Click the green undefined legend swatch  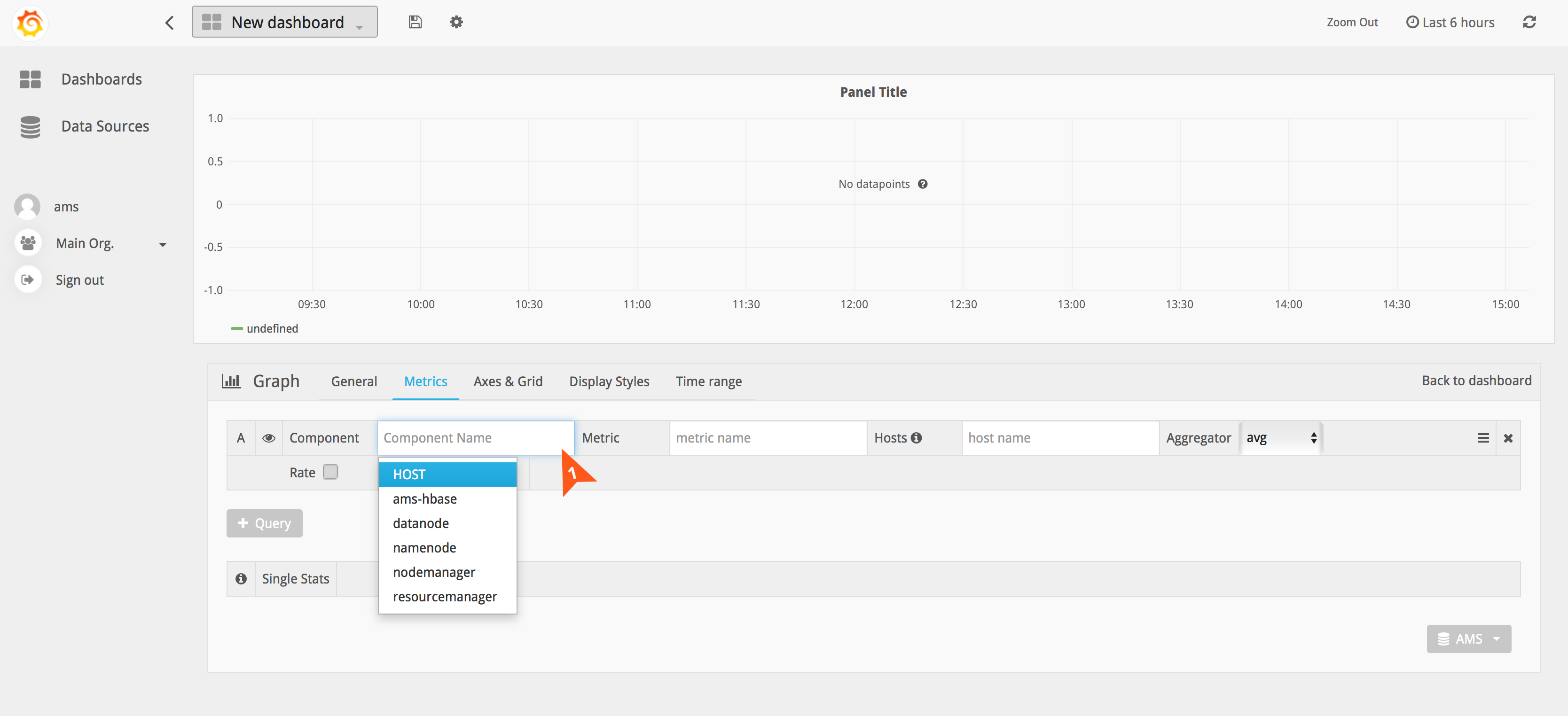point(237,328)
